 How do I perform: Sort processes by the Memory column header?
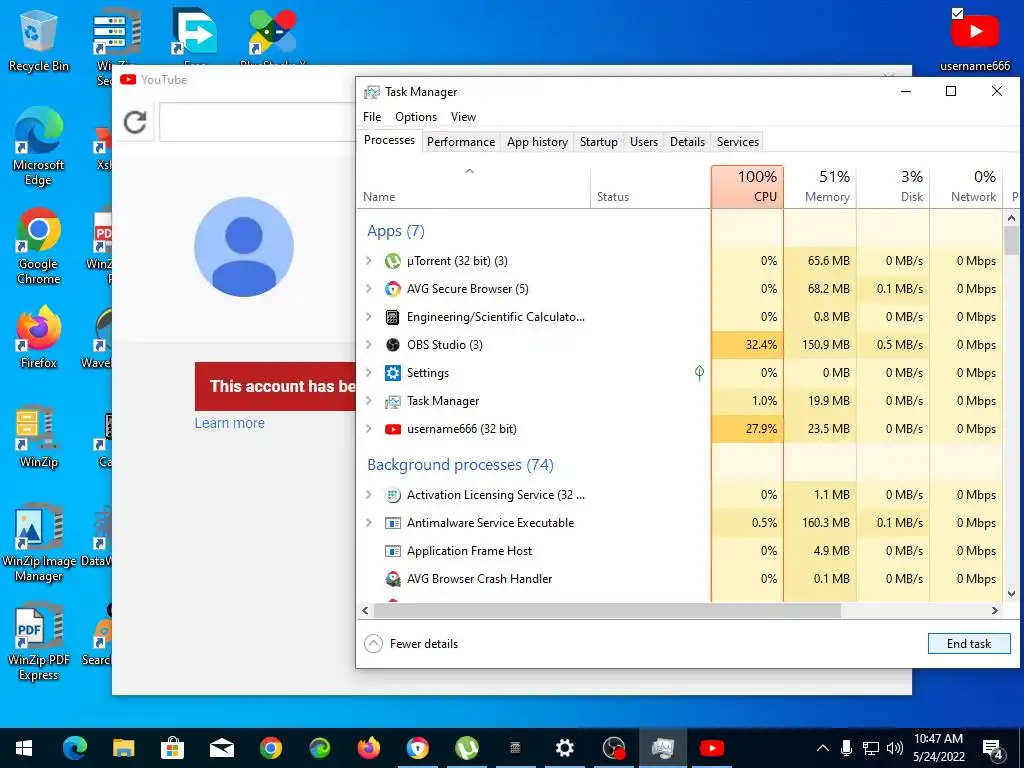[820, 187]
